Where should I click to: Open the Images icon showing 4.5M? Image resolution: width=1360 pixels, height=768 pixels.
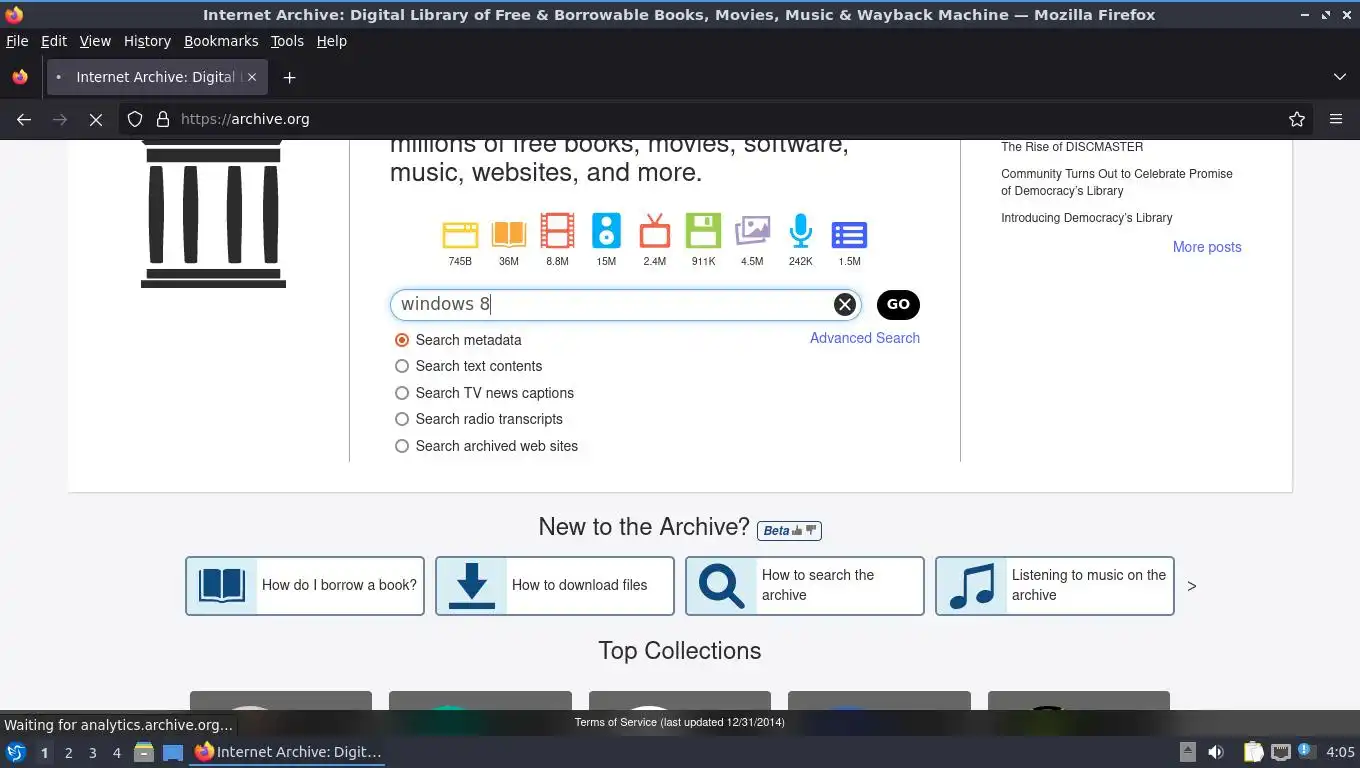click(752, 231)
